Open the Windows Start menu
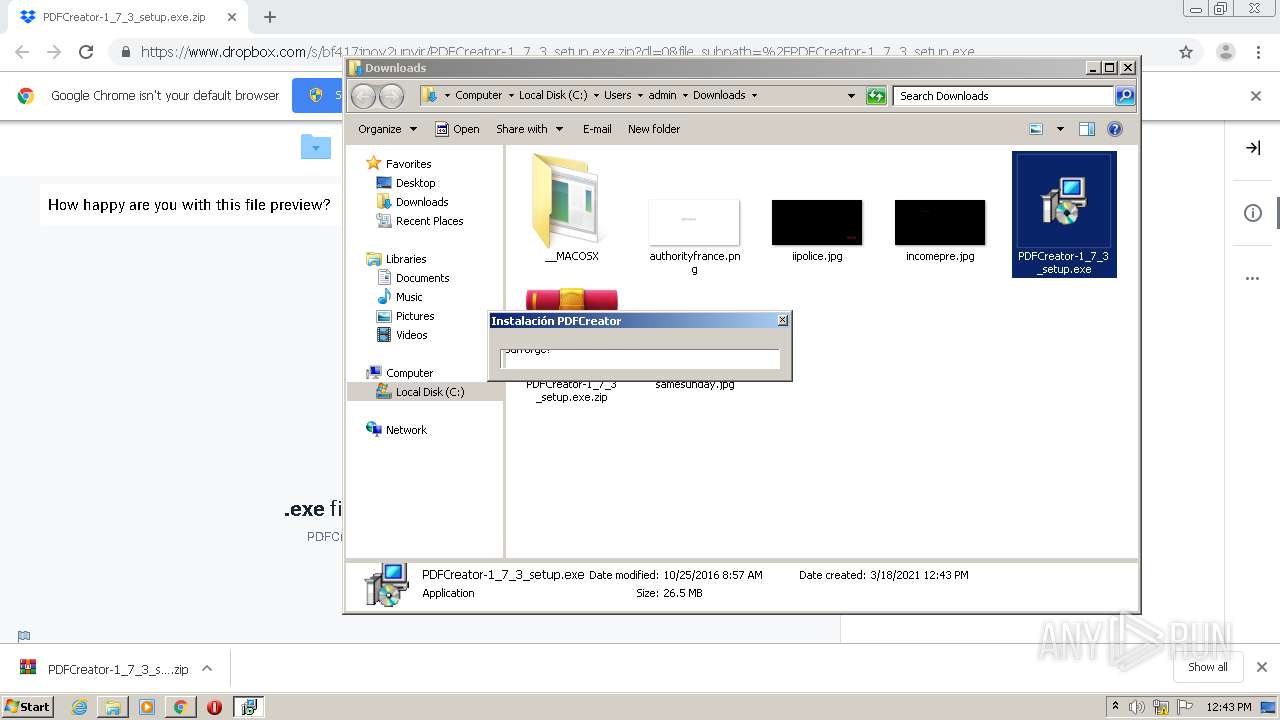Image resolution: width=1280 pixels, height=720 pixels. [27, 706]
